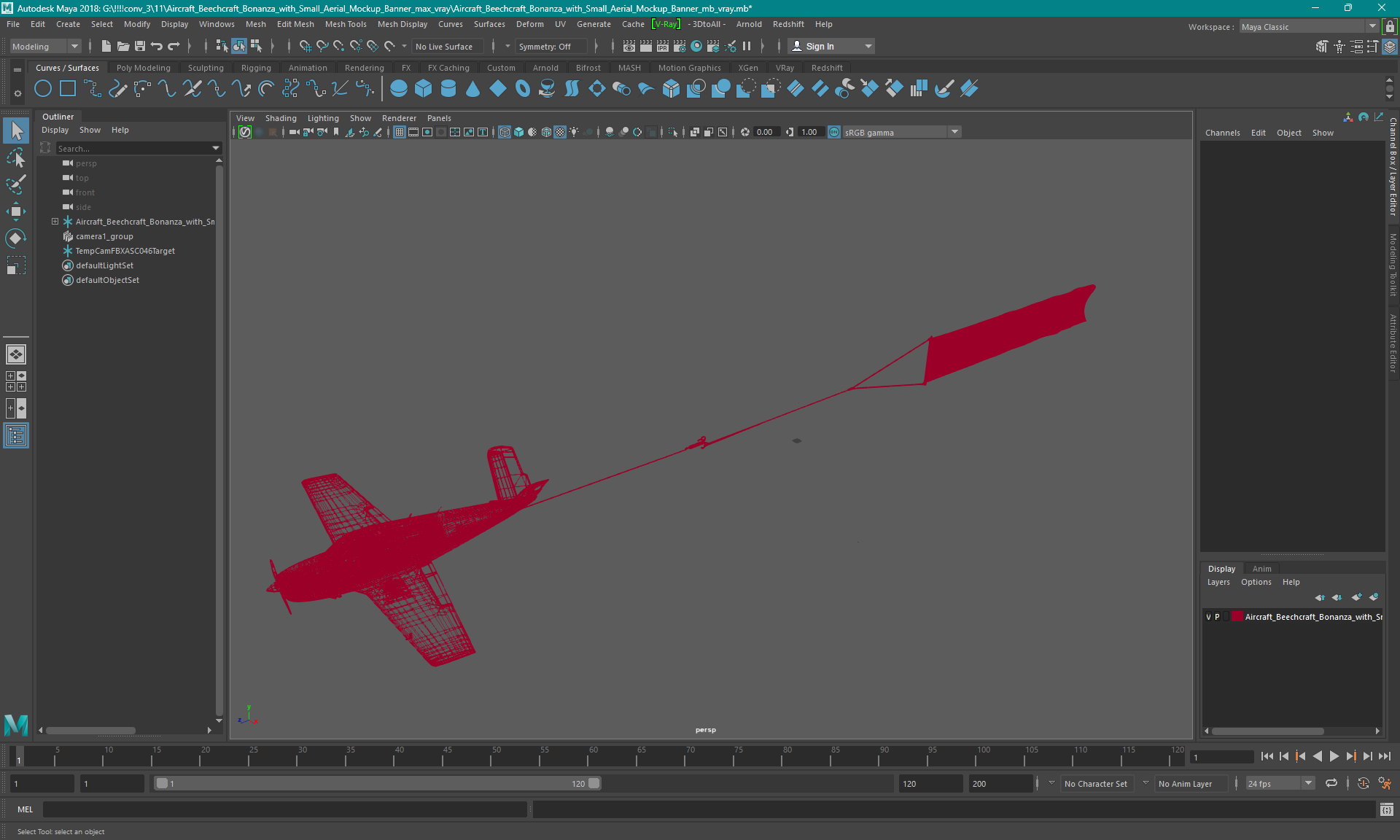Click the layer editor Options menu
This screenshot has height=840, width=1400.
(1256, 582)
